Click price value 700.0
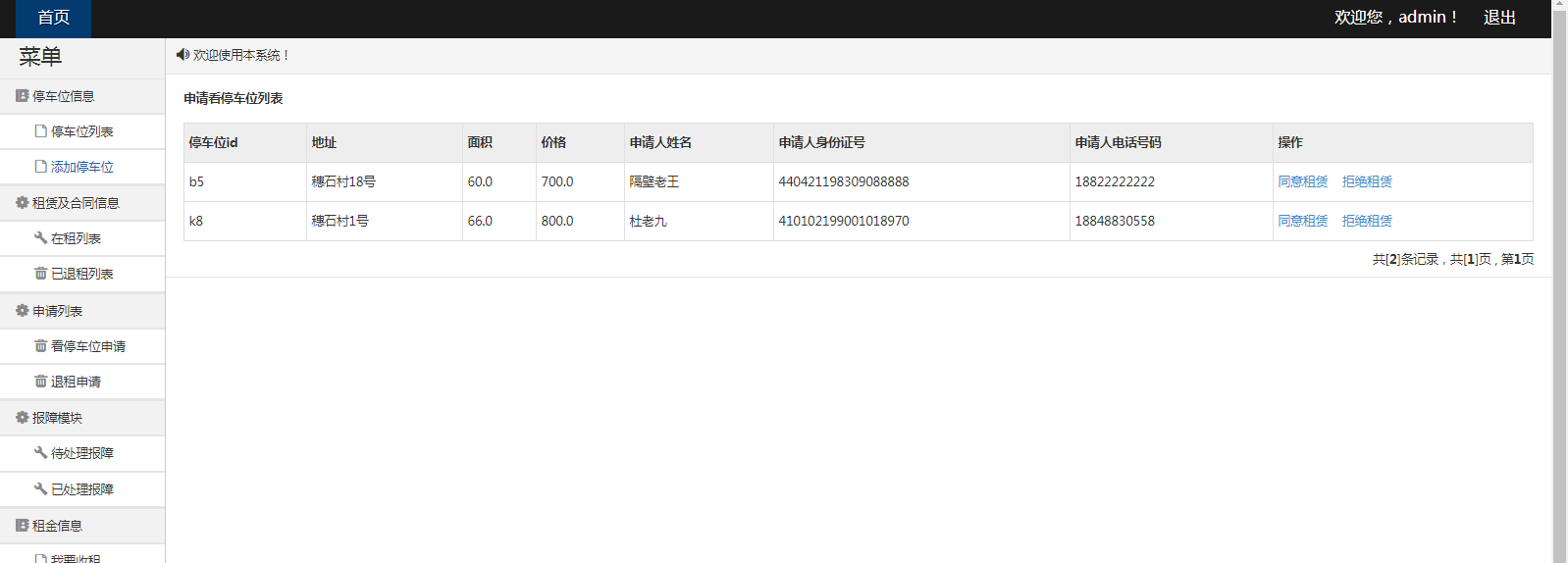This screenshot has width=1568, height=563. pos(557,182)
